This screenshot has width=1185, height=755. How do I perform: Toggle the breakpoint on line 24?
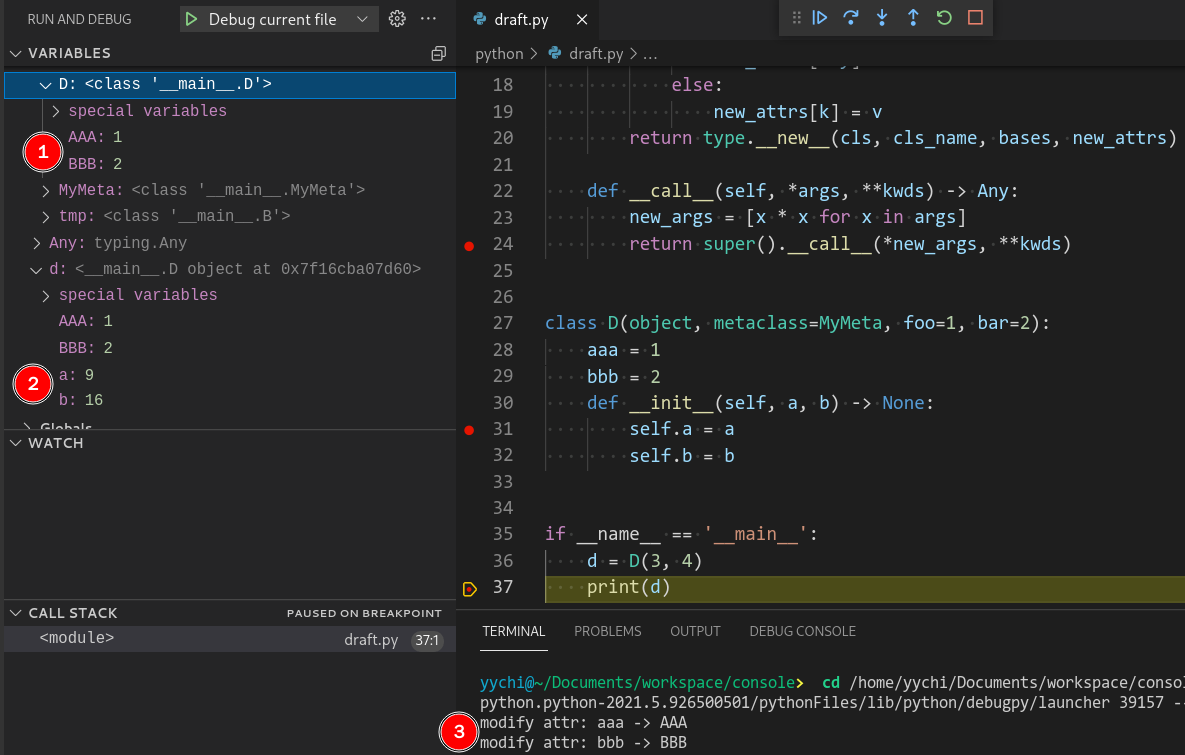click(469, 245)
